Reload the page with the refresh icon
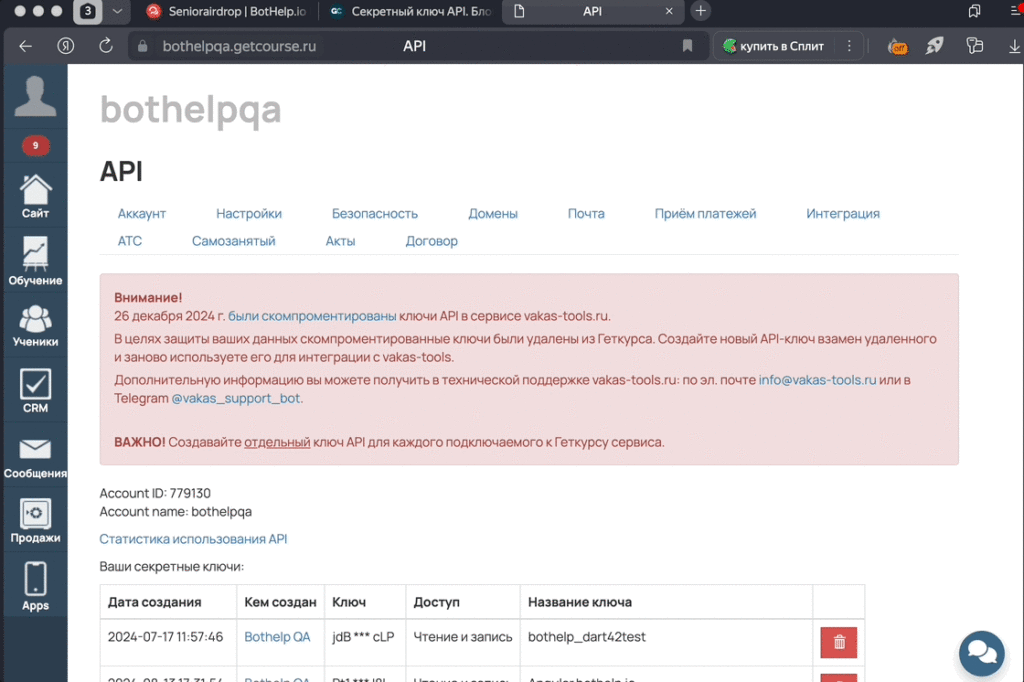Image resolution: width=1024 pixels, height=682 pixels. [105, 46]
